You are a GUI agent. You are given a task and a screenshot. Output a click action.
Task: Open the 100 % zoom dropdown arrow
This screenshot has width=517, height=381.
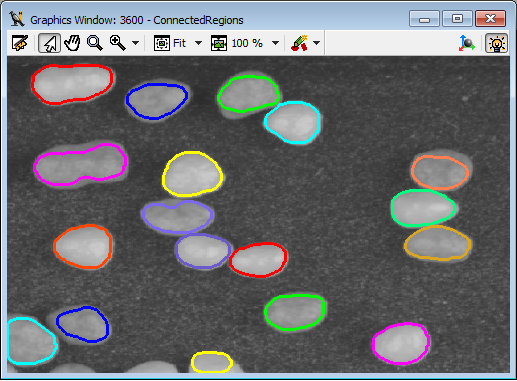275,43
